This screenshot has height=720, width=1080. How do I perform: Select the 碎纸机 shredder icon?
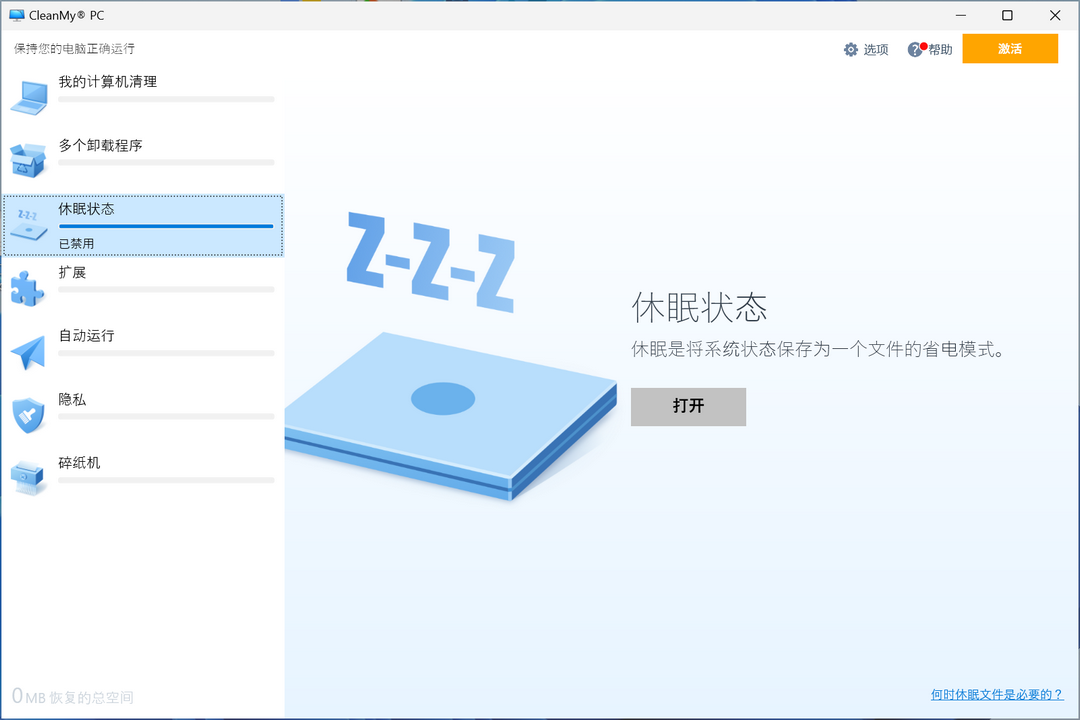(x=29, y=476)
